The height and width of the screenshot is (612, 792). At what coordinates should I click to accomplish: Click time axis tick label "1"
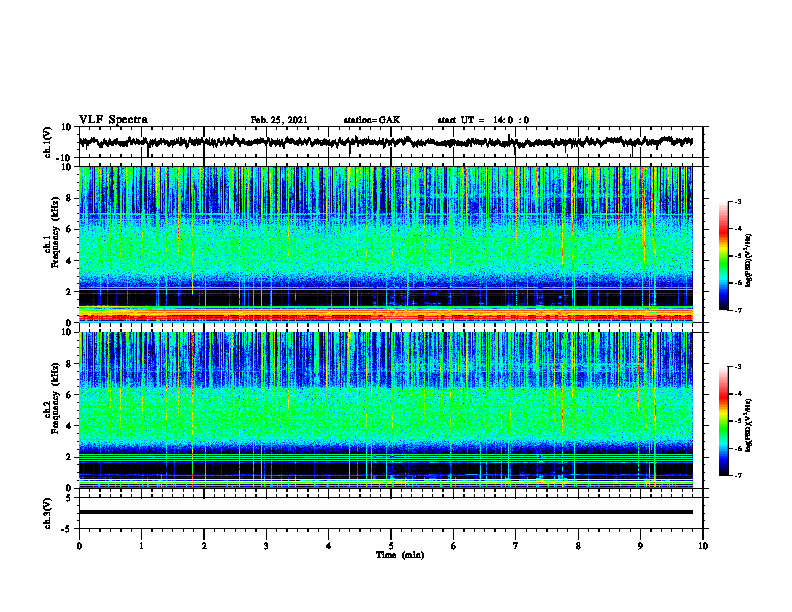pos(141,546)
